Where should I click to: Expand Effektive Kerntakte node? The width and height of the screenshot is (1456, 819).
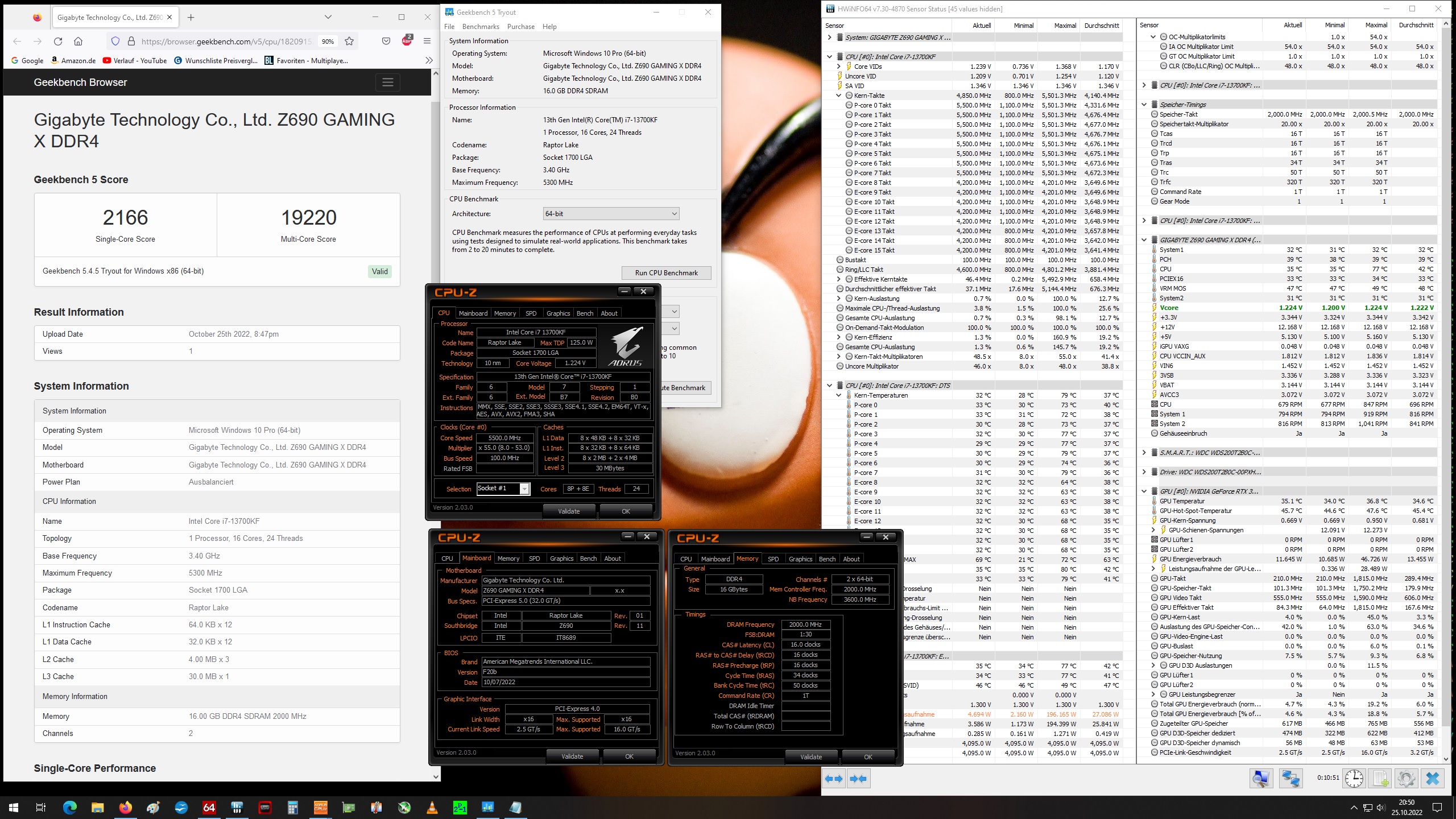[839, 279]
